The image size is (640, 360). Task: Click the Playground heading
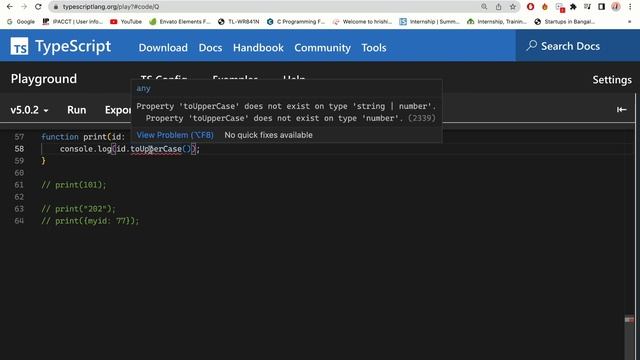click(44, 79)
